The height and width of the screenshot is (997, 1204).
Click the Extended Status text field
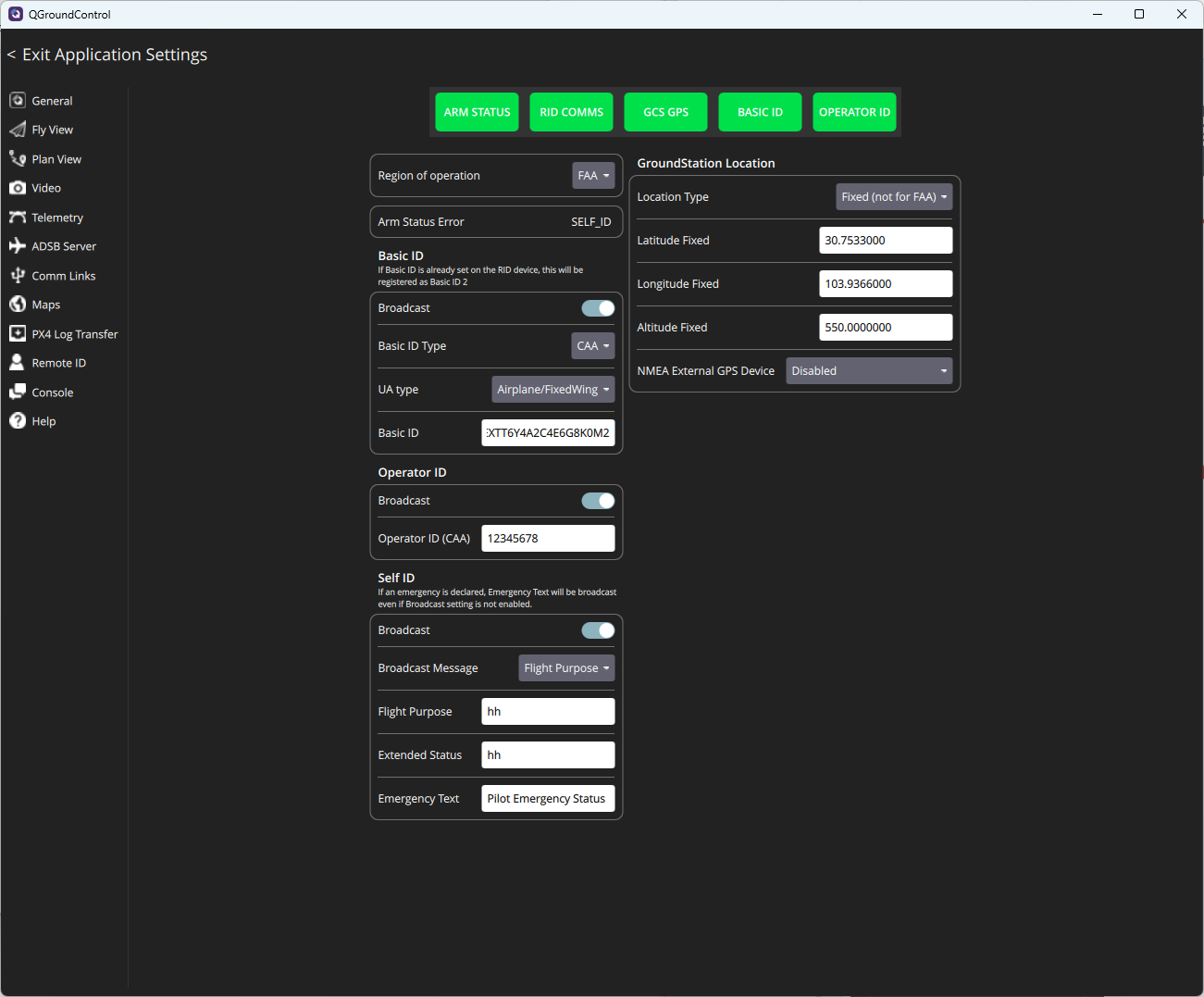point(548,755)
